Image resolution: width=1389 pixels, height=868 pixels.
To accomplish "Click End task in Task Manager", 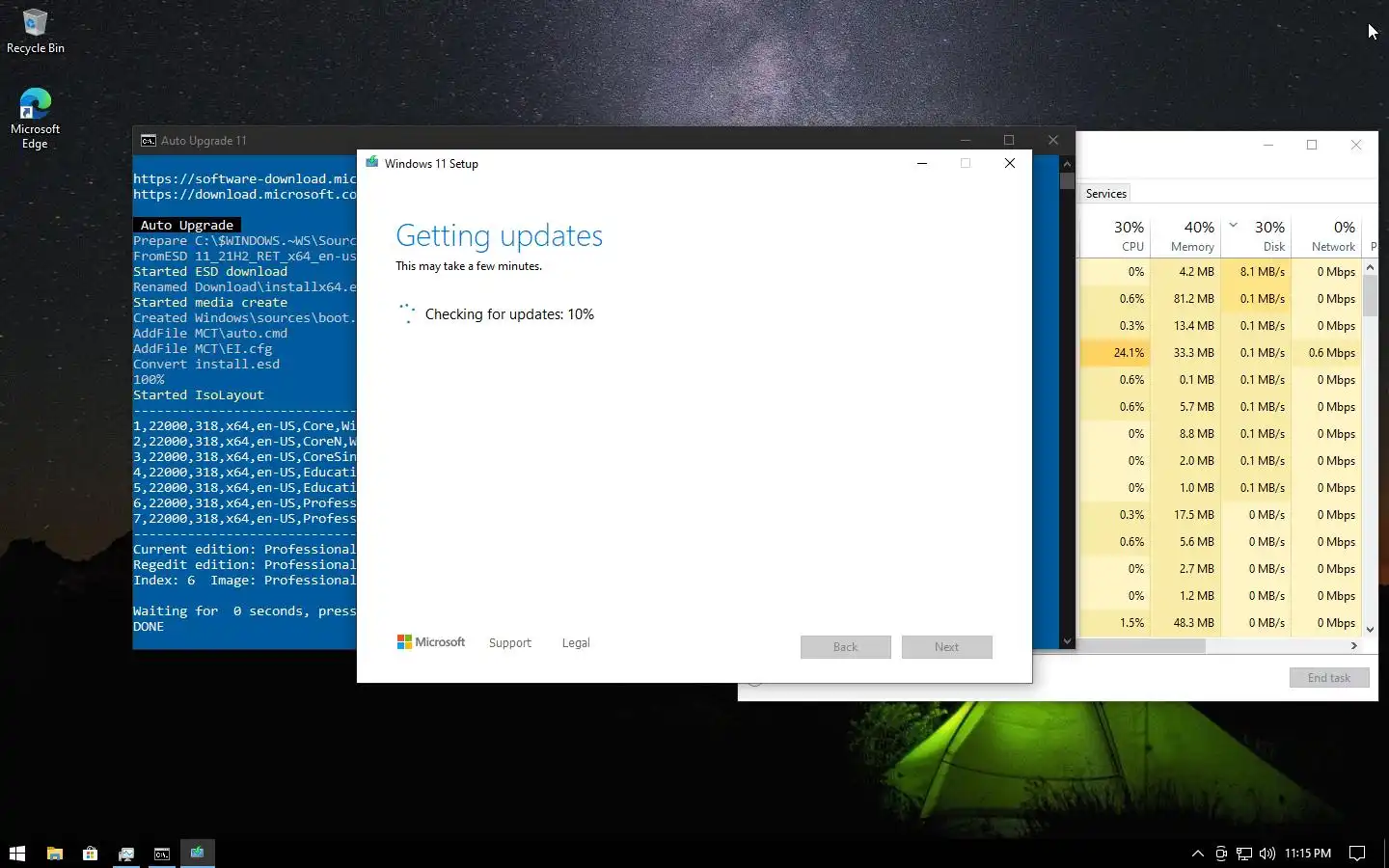I will point(1328,678).
